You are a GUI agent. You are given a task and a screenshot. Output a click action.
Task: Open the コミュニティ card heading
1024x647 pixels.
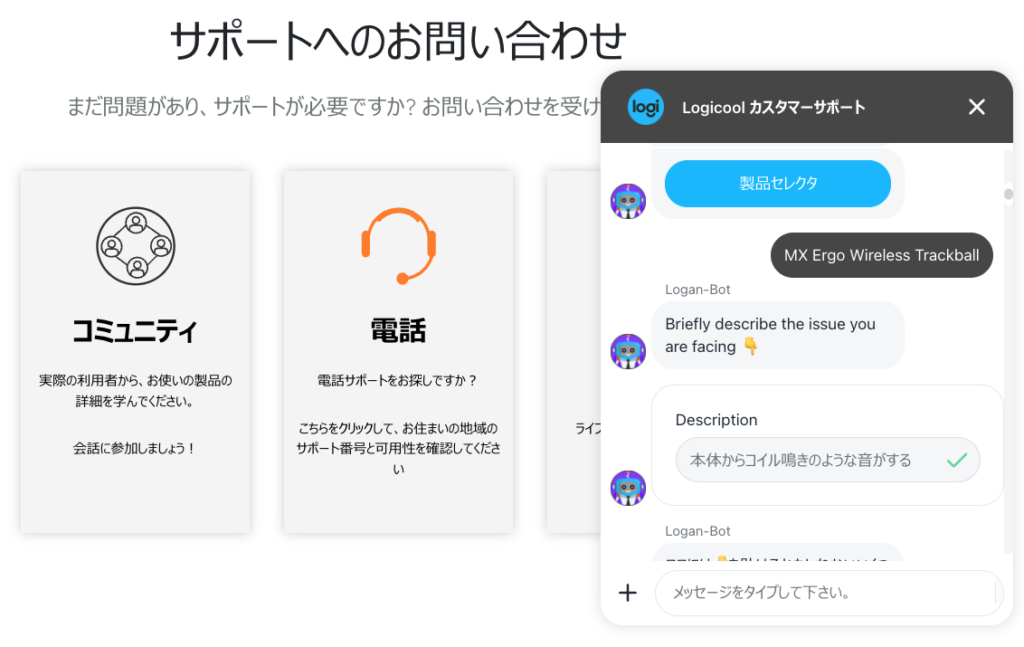[x=135, y=330]
